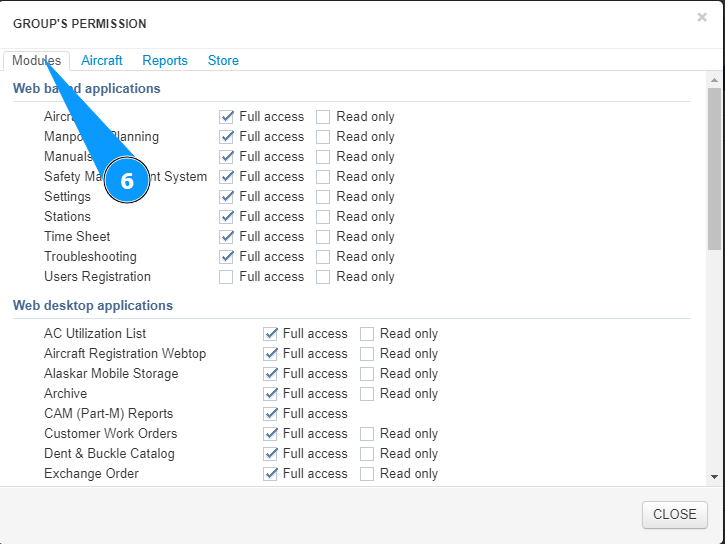Click the scroll down arrow of scrollbar
Screen dimensions: 725x544
(714, 478)
